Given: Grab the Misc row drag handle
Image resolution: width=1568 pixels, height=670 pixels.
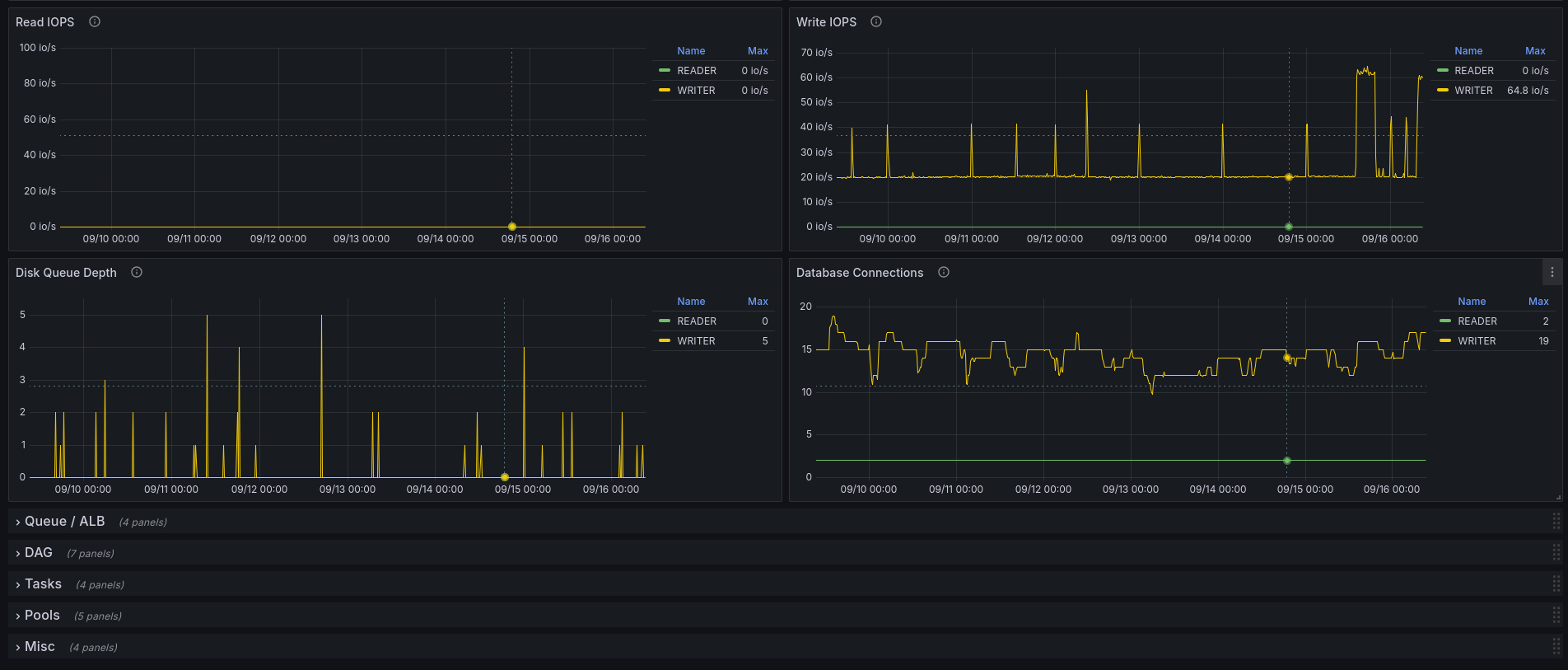Looking at the screenshot, I should (1556, 646).
